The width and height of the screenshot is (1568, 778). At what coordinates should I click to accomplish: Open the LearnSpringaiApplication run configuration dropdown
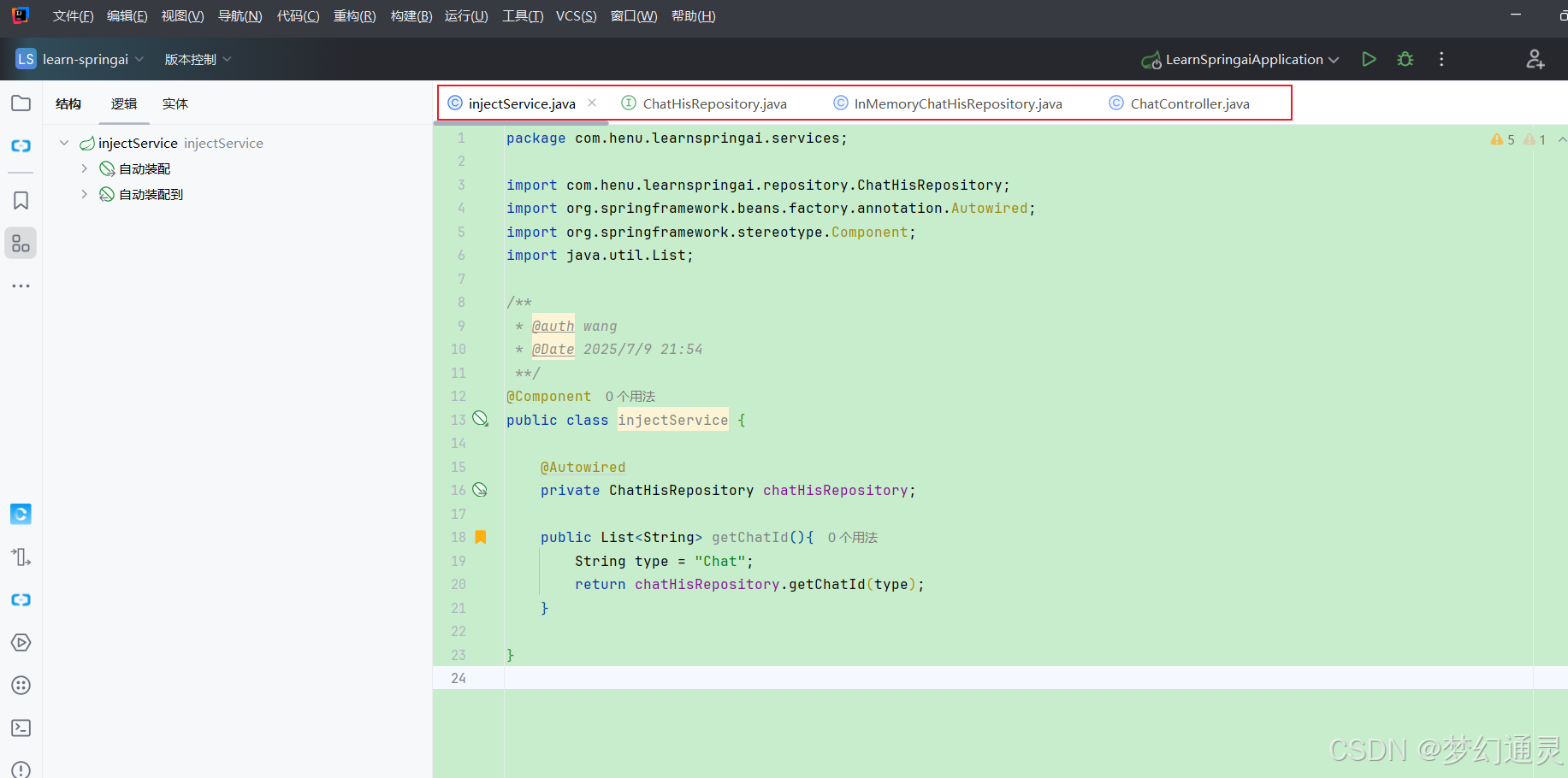pyautogui.click(x=1240, y=59)
